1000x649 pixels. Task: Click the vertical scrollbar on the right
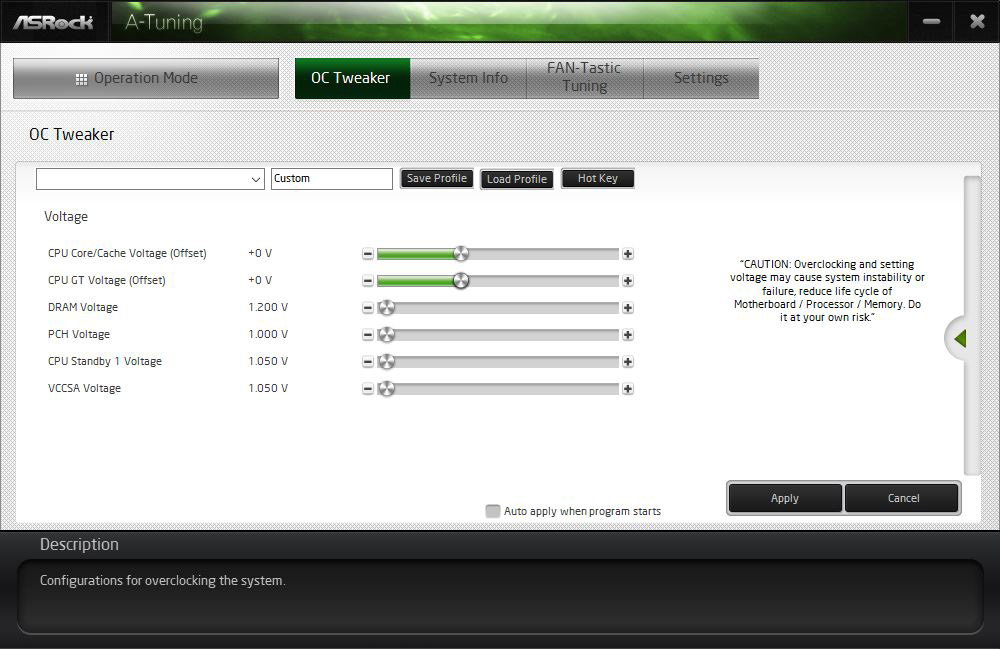(972, 325)
